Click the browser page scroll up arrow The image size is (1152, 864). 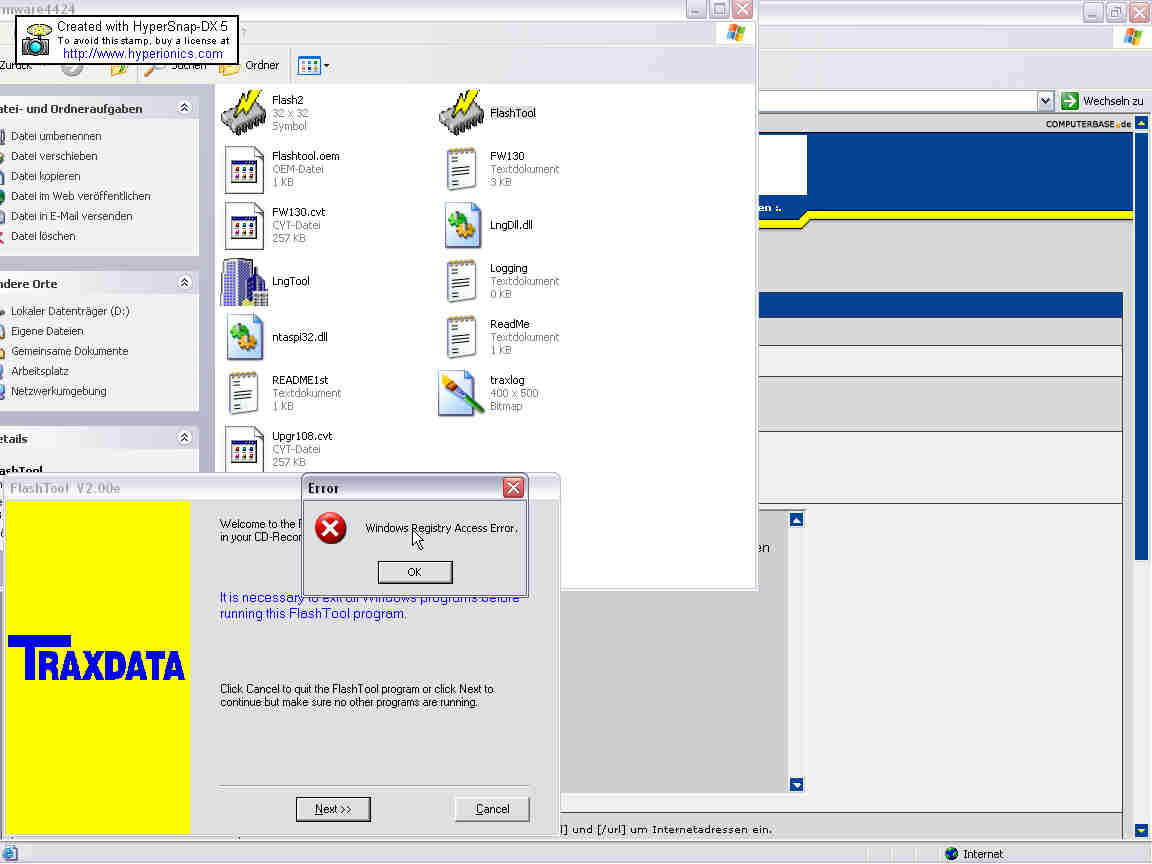coord(1141,123)
